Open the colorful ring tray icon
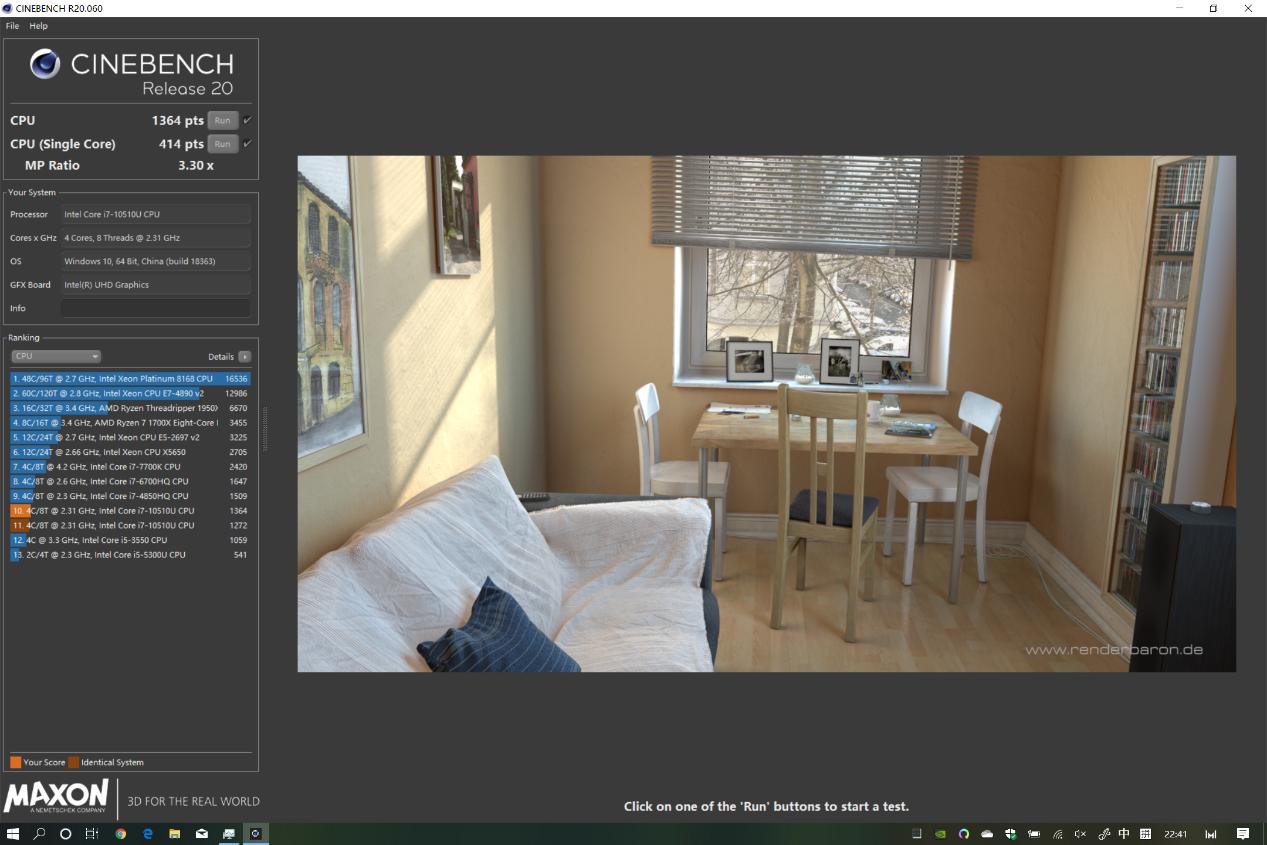1267x845 pixels. 964,833
